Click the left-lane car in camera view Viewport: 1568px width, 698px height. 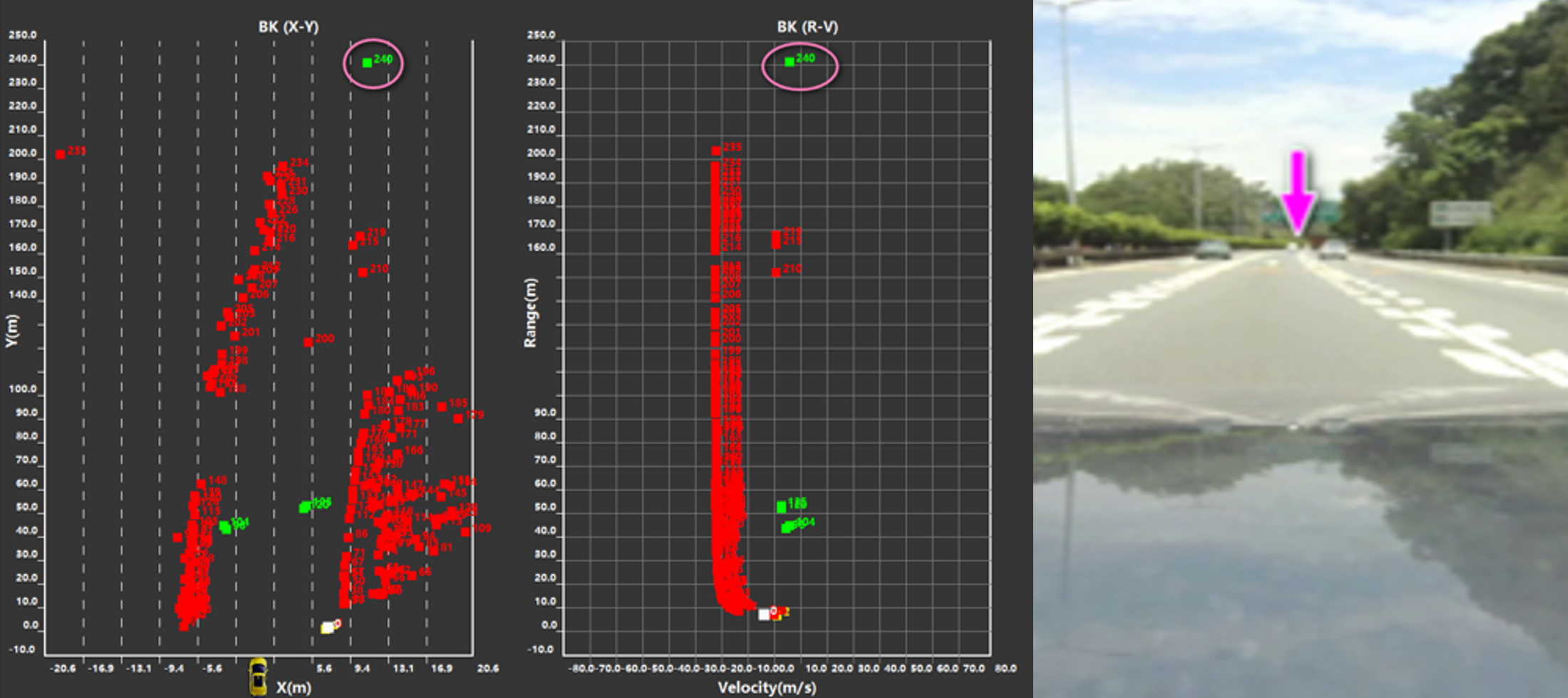1212,250
